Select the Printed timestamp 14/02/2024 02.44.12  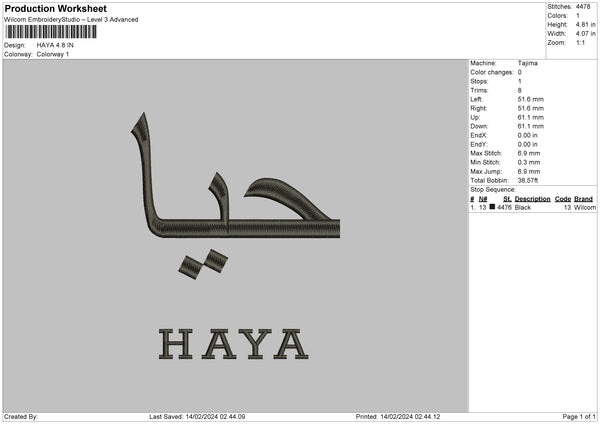[410, 417]
